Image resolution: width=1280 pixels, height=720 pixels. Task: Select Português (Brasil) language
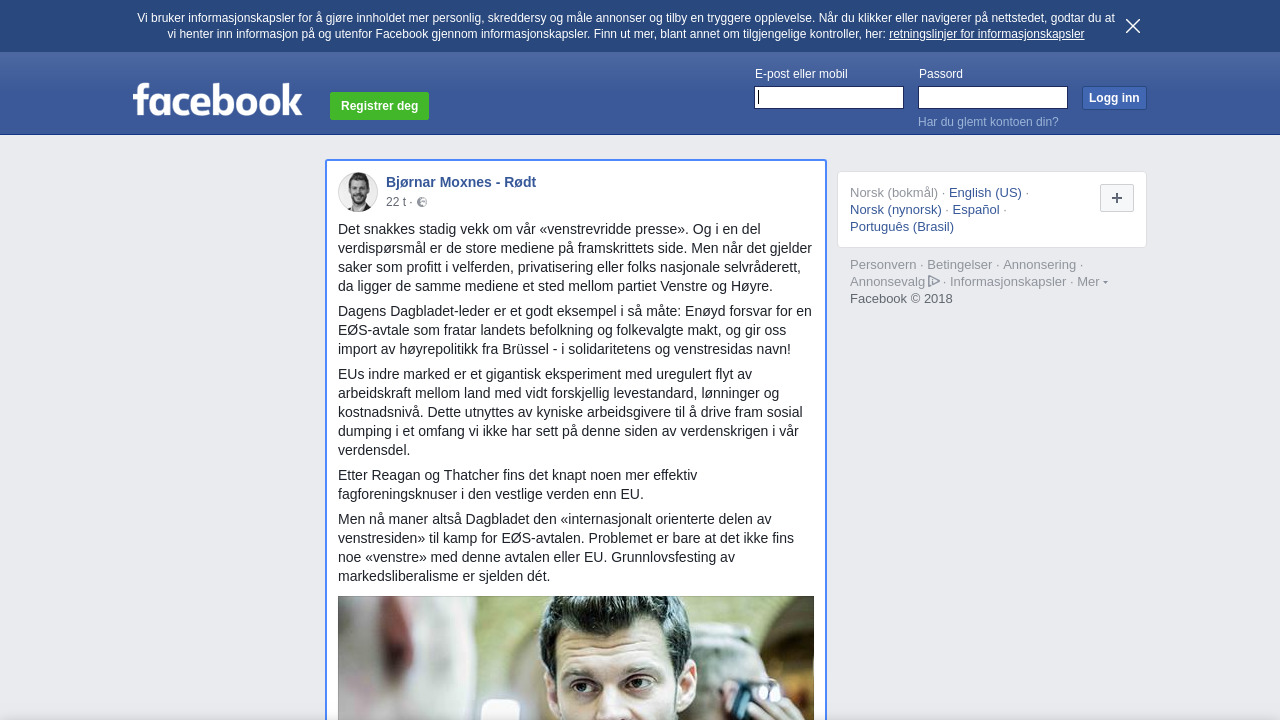902,226
